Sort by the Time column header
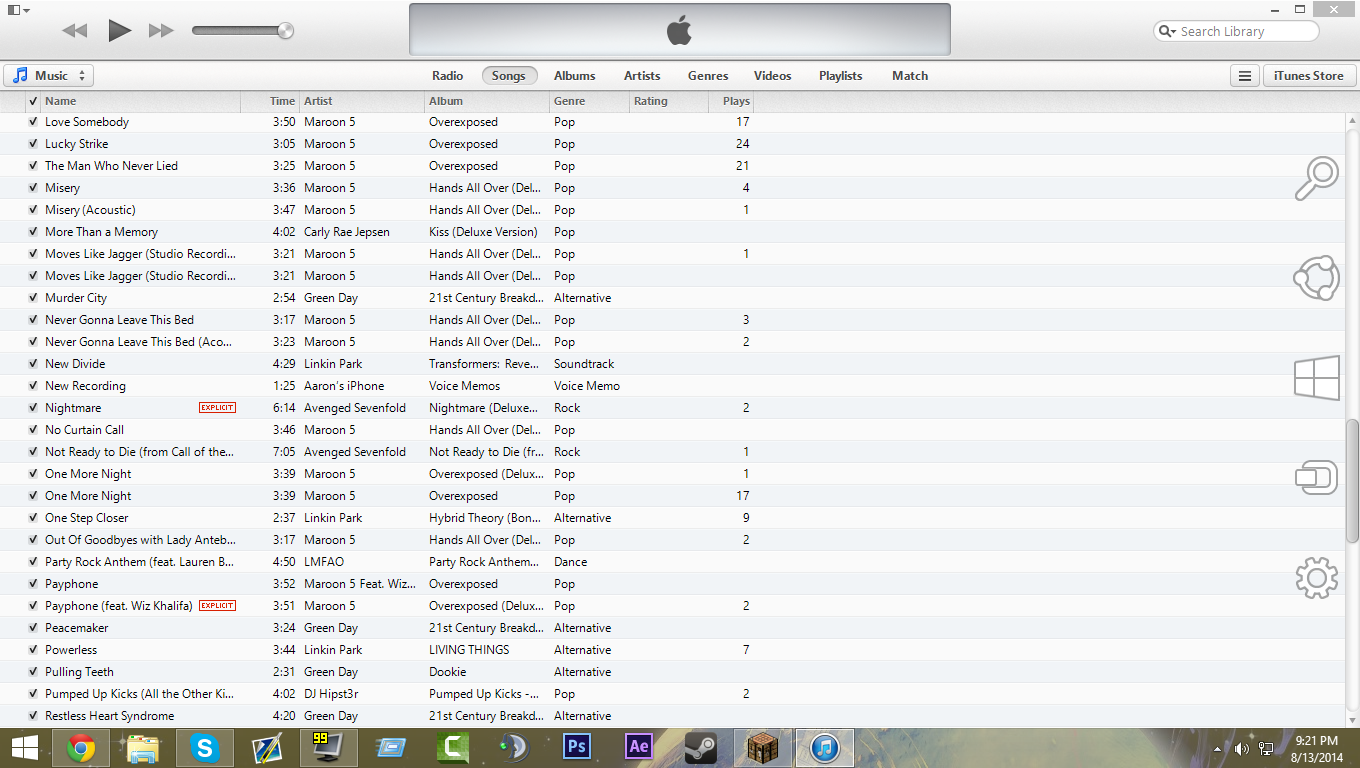 click(x=270, y=101)
